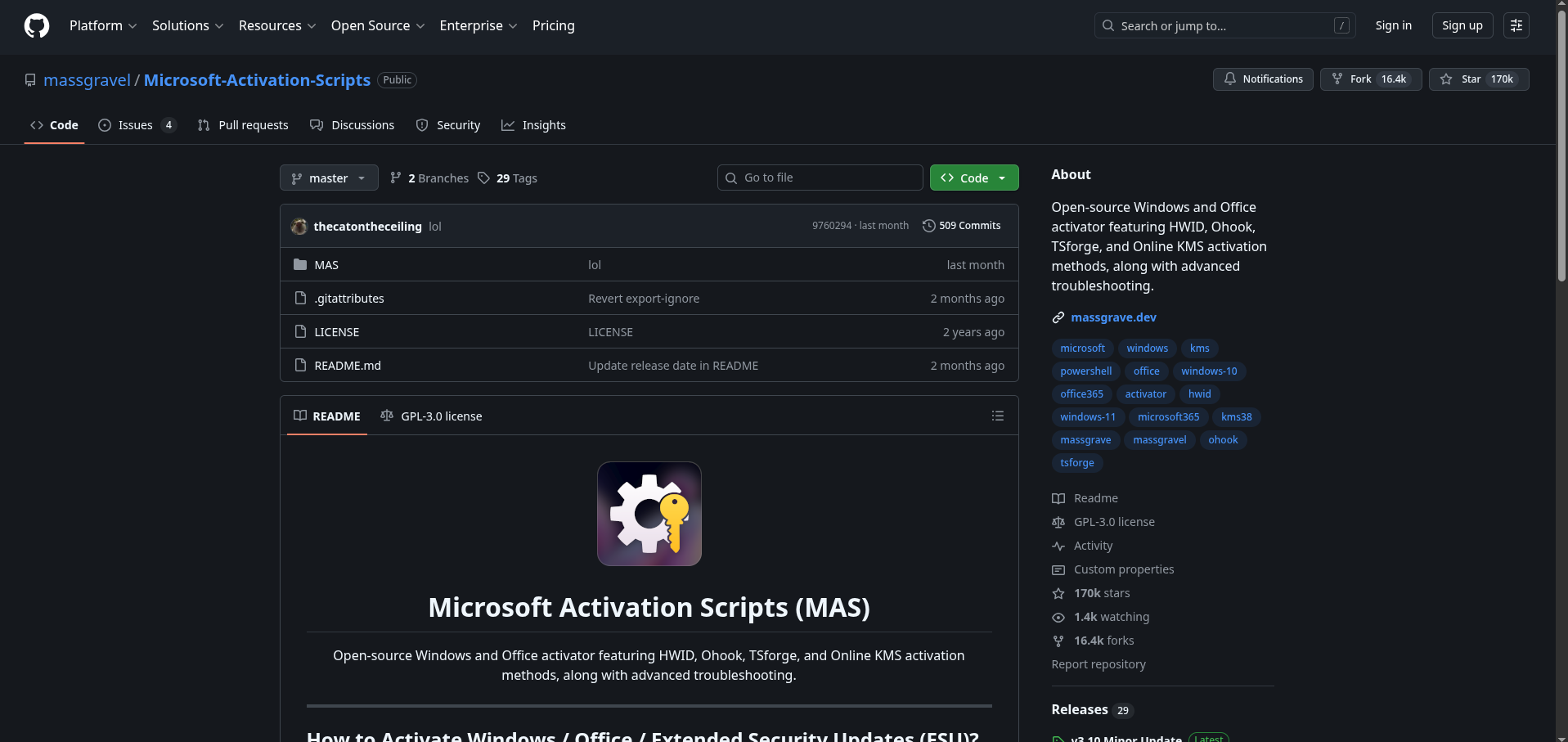Open the master branch selector
The width and height of the screenshot is (1568, 742).
(x=328, y=178)
